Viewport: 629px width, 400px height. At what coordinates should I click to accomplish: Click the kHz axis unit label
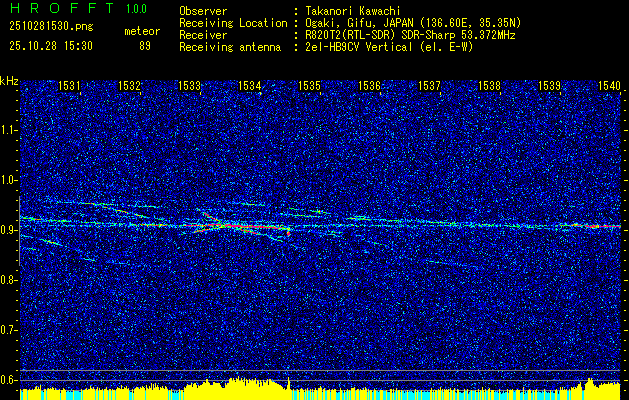coord(9,81)
